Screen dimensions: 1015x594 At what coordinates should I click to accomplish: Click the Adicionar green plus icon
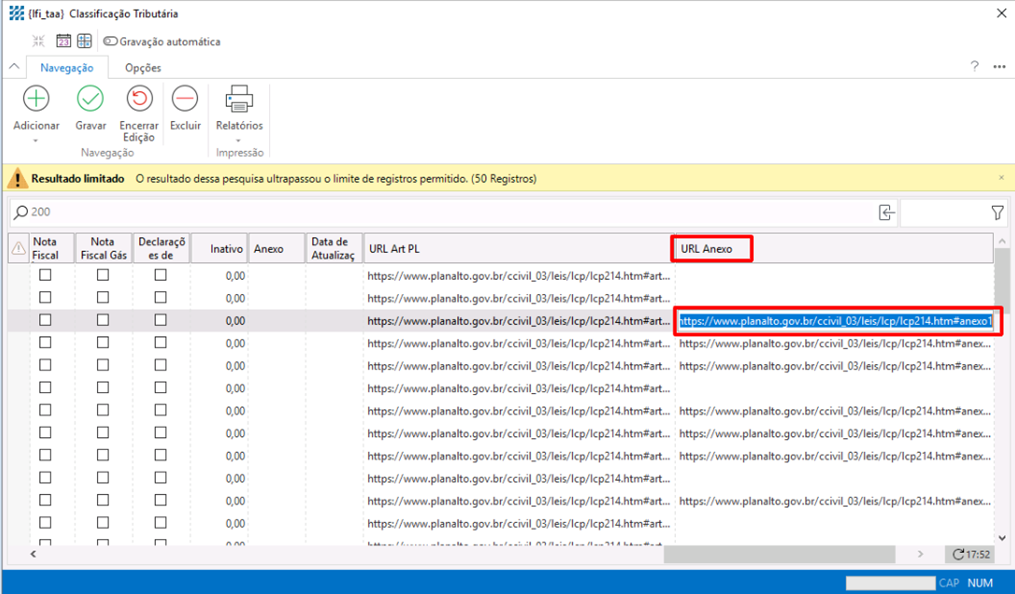(x=36, y=99)
